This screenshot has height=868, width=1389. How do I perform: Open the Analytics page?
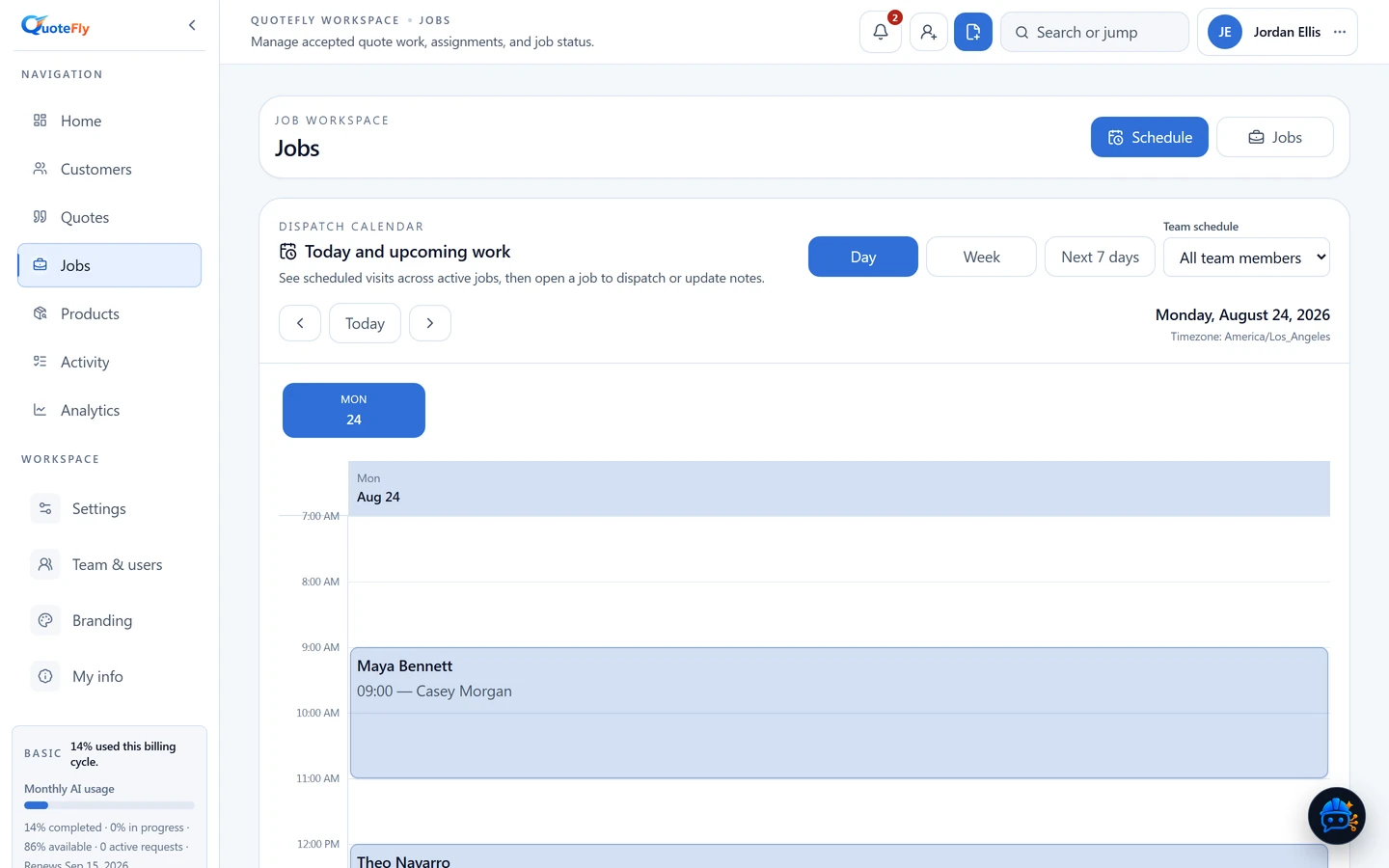click(x=109, y=410)
